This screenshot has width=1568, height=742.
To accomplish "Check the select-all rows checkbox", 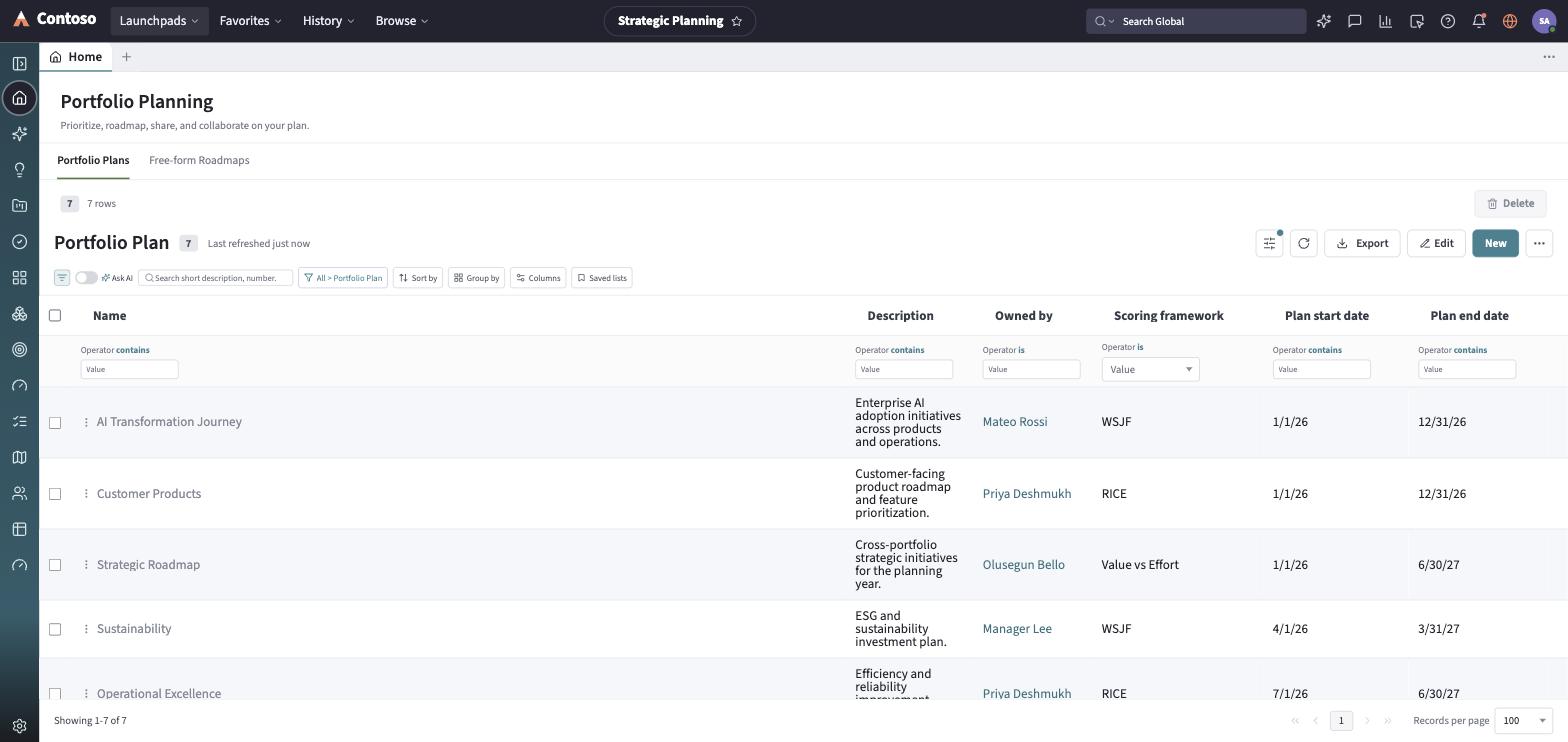I will (x=55, y=316).
